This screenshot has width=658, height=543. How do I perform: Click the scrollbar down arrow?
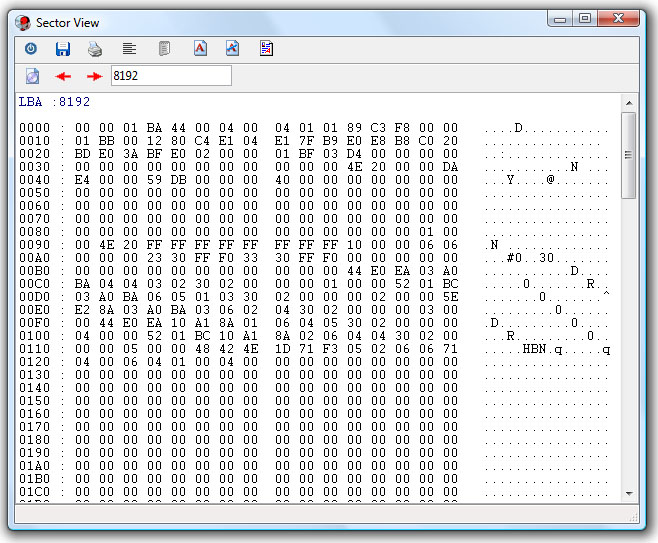click(629, 493)
